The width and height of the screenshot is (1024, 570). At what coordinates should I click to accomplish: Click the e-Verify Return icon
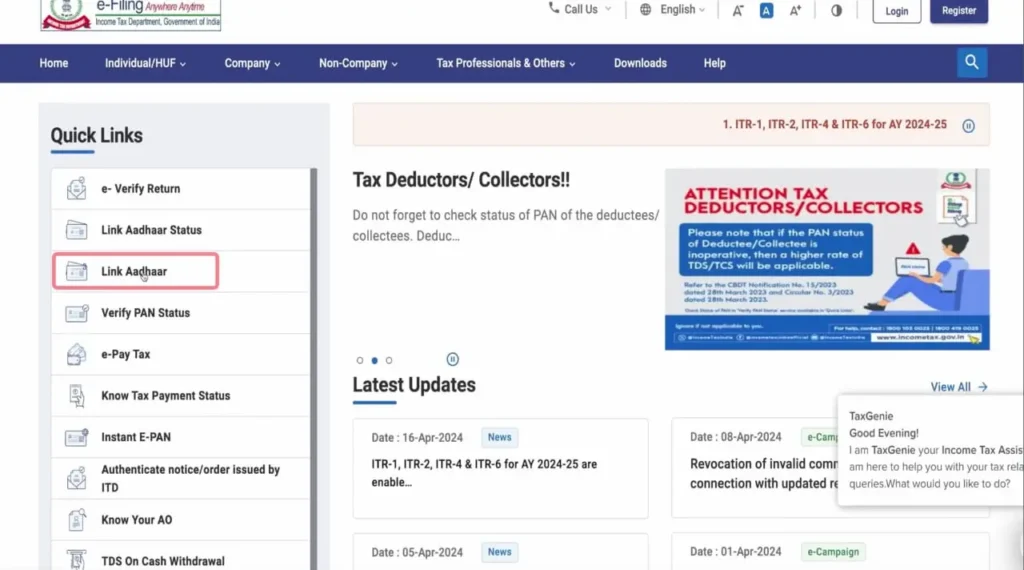point(76,189)
